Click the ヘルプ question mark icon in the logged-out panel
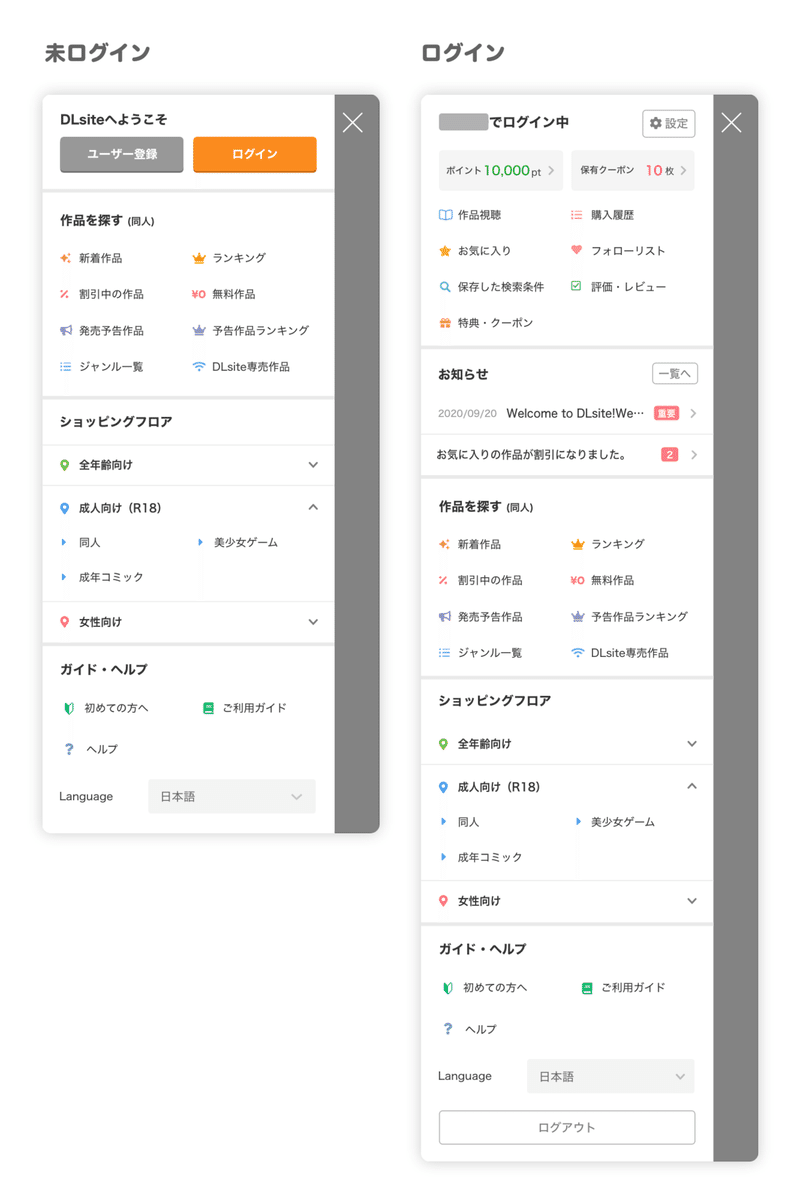Screen dimensions: 800x1204 point(69,749)
